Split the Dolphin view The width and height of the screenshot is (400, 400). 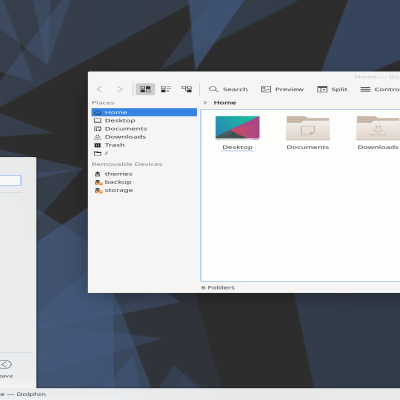coord(332,89)
